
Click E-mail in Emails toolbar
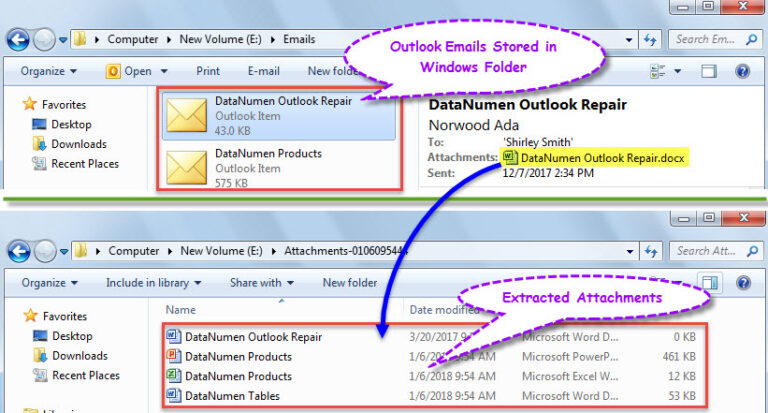(264, 72)
